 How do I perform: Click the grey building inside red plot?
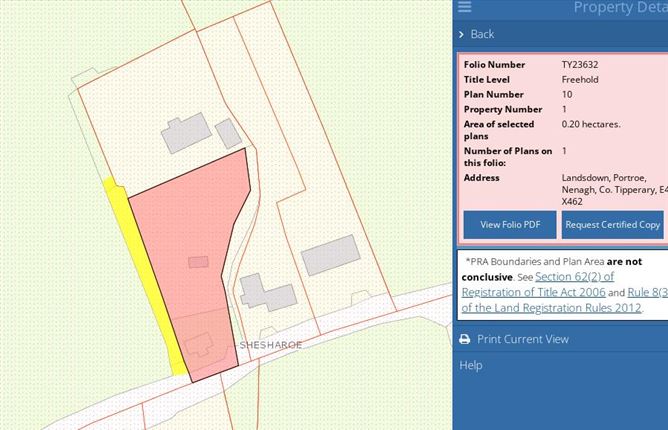click(196, 343)
